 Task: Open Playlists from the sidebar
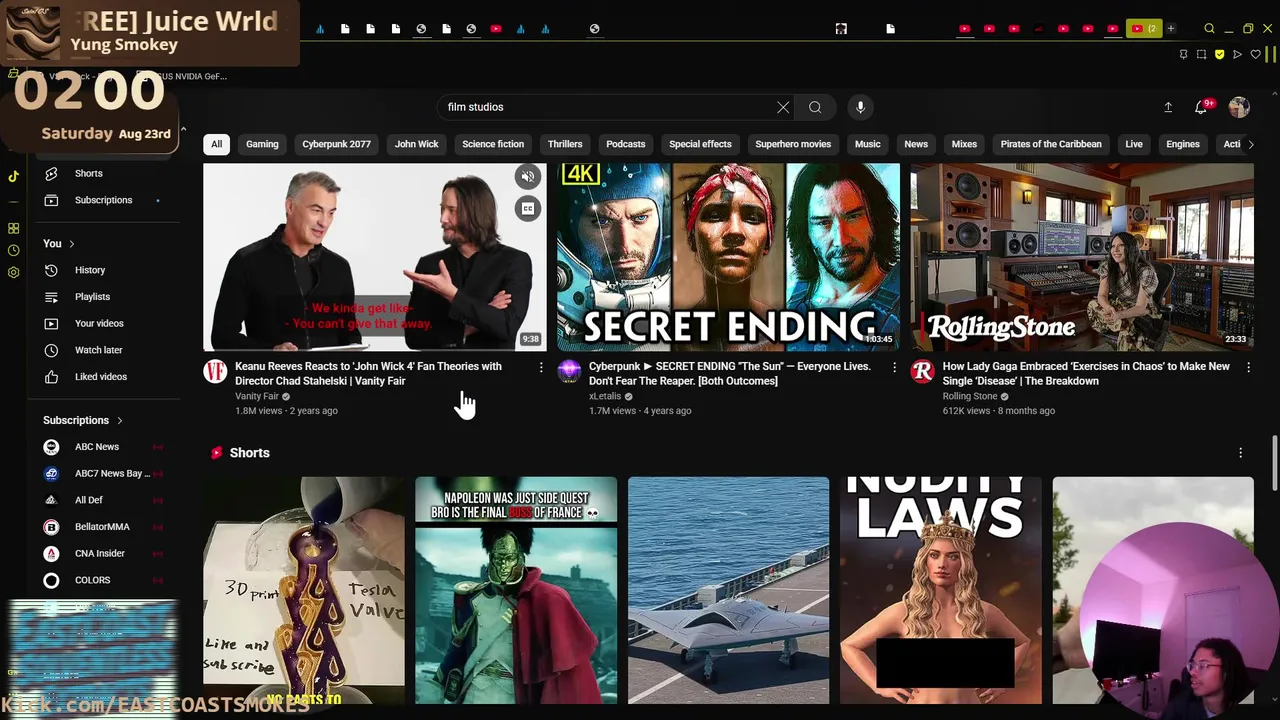tap(92, 297)
